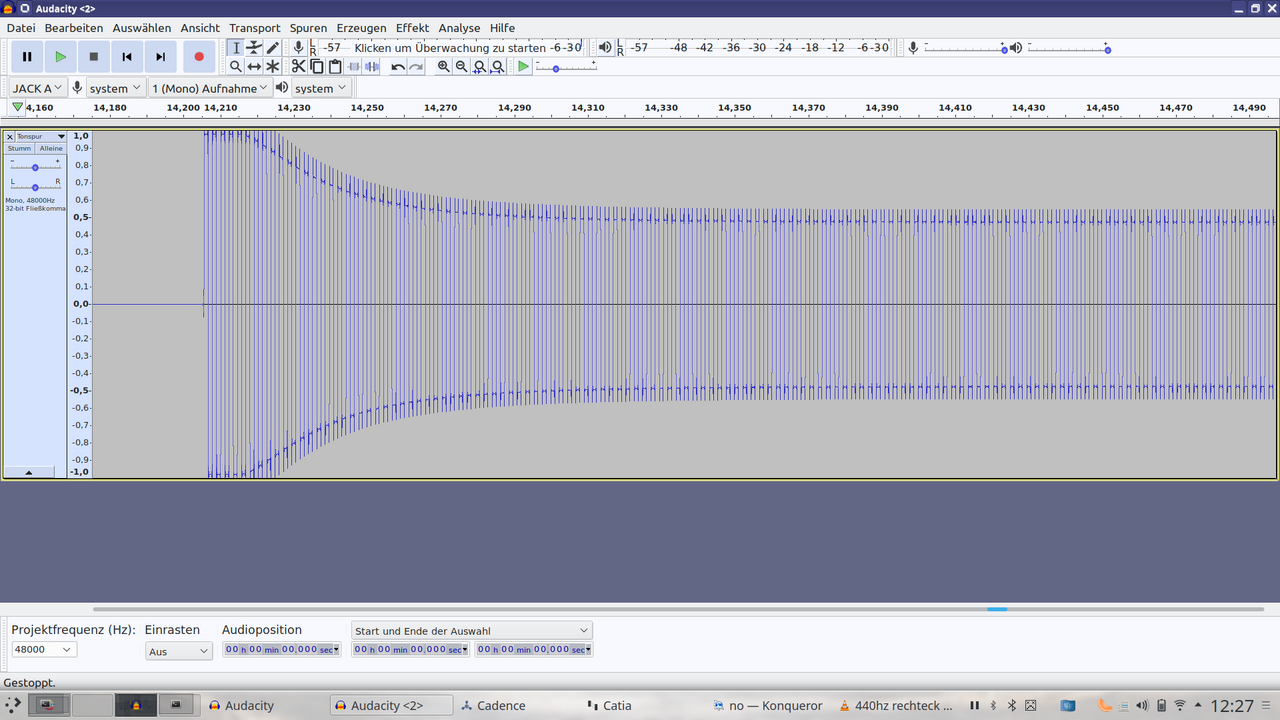
Task: Open the Effekt menu
Action: (412, 28)
